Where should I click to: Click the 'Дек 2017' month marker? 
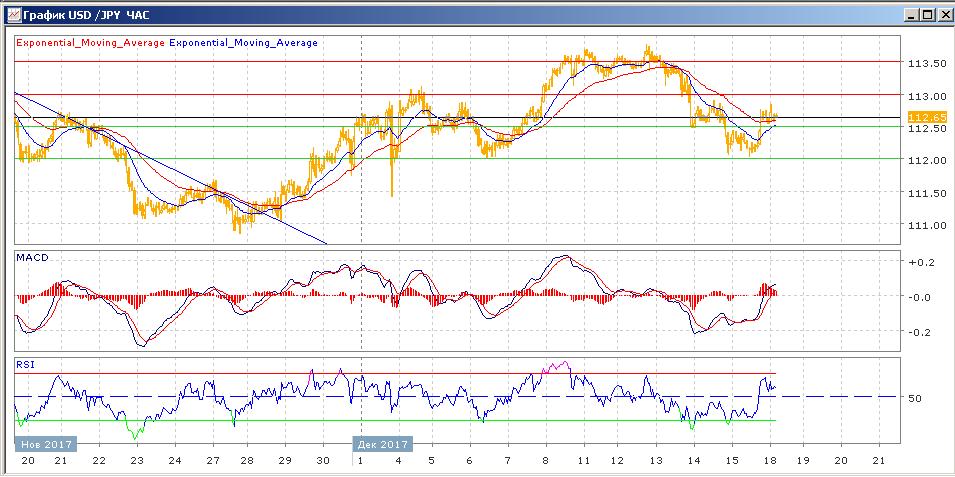(x=381, y=444)
